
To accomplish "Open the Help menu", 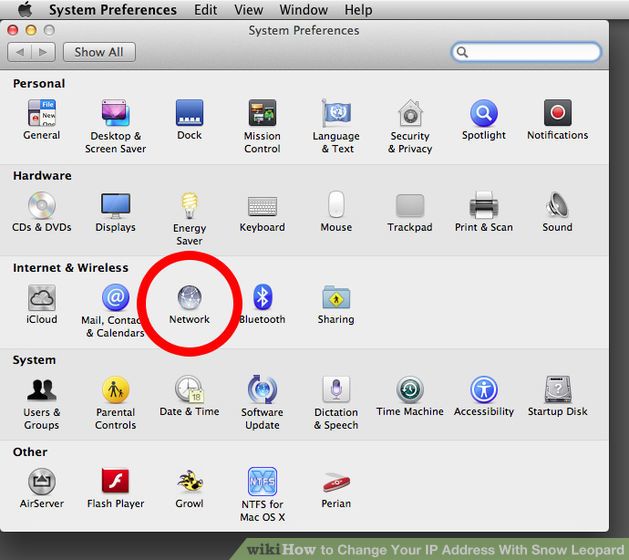I will tap(358, 10).
